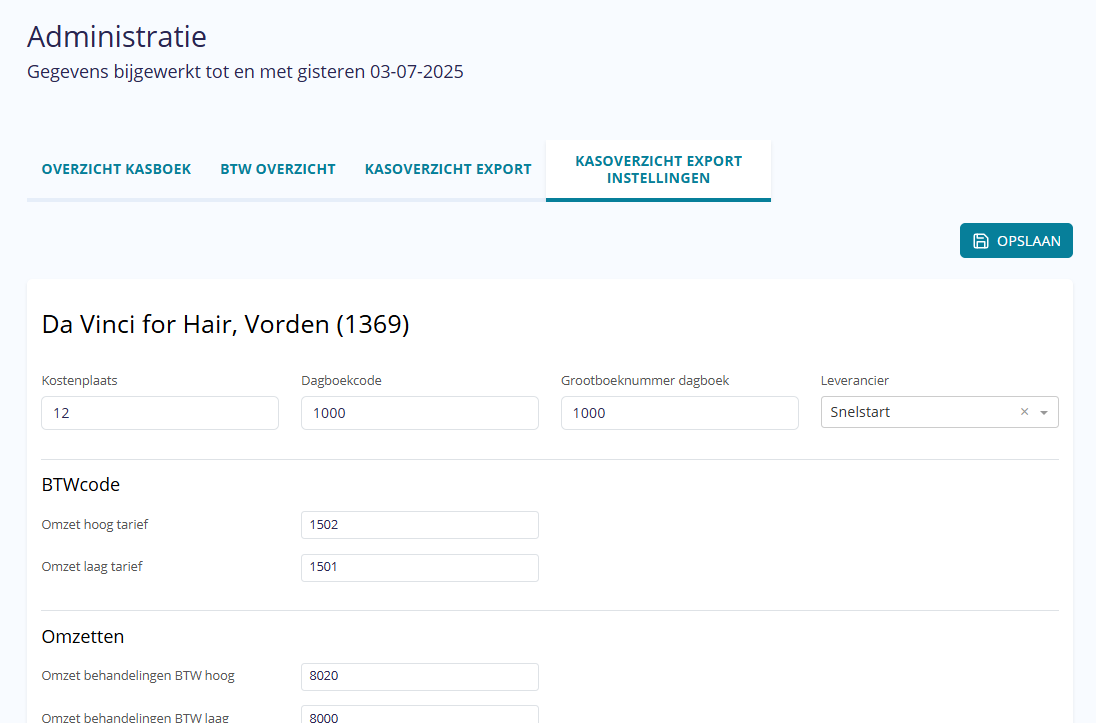Open the BTW Overzicht tab
Image resolution: width=1096 pixels, height=723 pixels.
pos(278,169)
